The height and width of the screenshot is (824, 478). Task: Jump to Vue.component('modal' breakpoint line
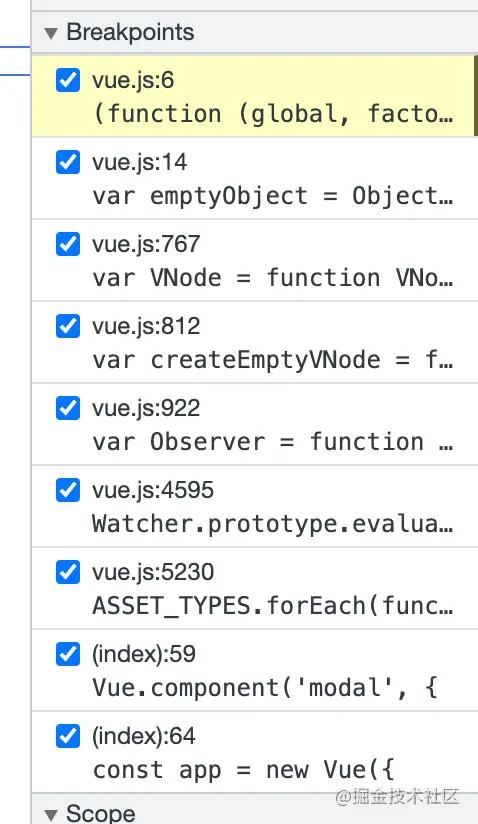click(x=265, y=688)
